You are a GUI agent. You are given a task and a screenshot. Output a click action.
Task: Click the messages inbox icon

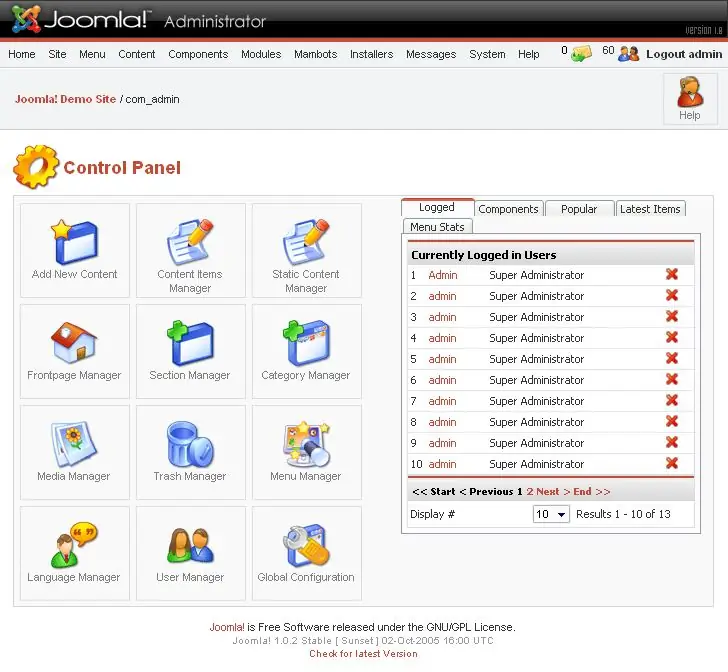coord(581,54)
